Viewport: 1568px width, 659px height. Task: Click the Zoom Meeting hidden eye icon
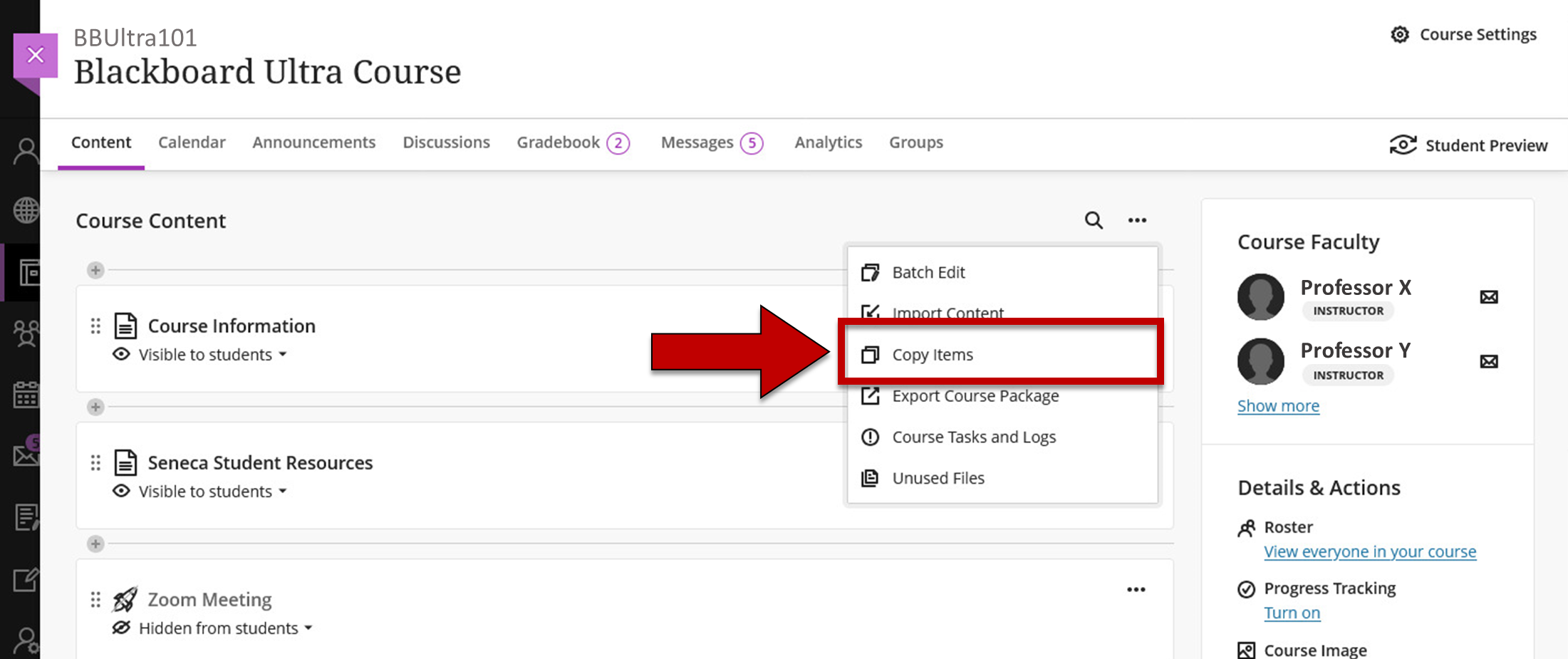[122, 628]
